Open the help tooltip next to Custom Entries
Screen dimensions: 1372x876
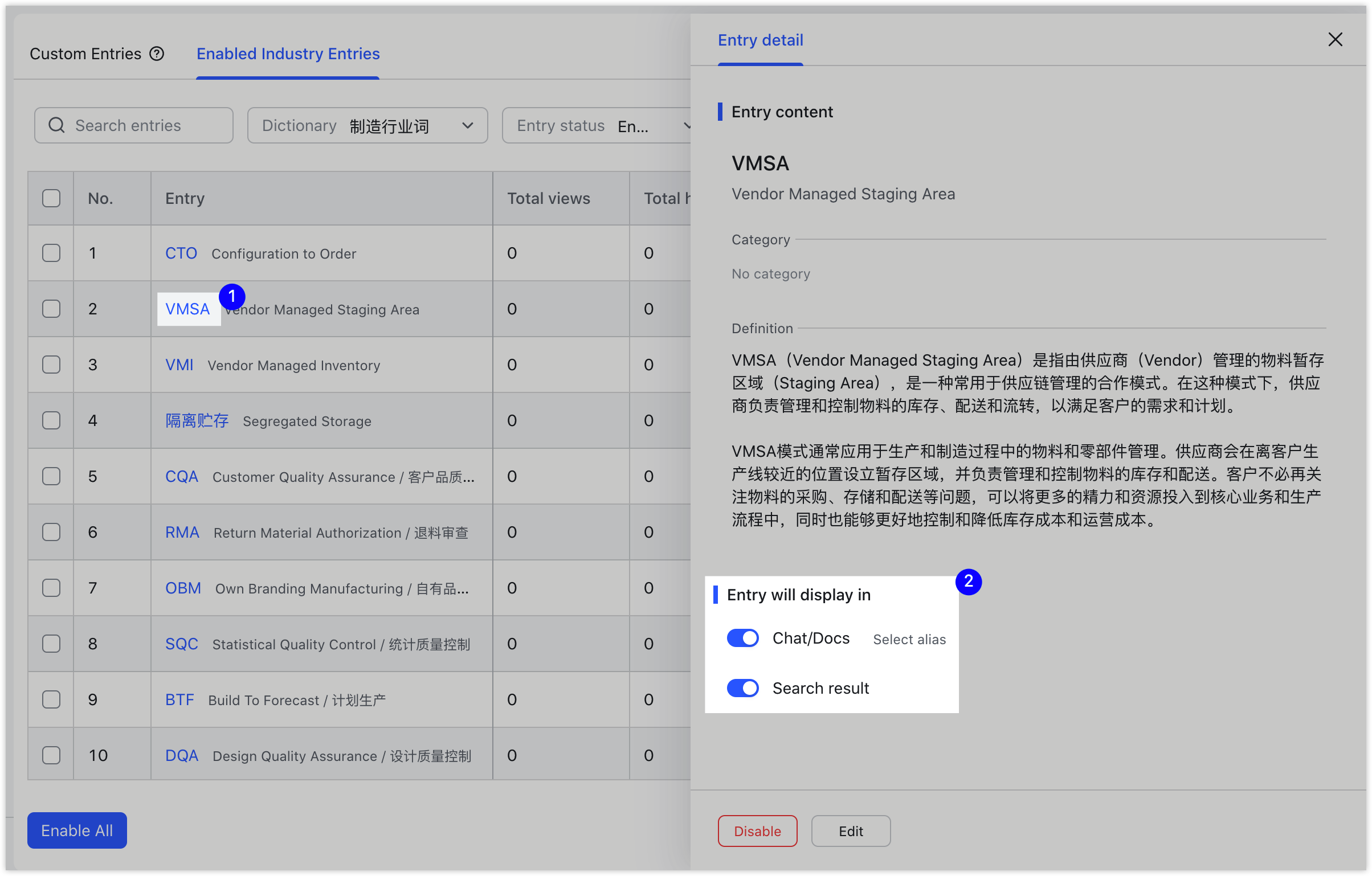point(156,53)
